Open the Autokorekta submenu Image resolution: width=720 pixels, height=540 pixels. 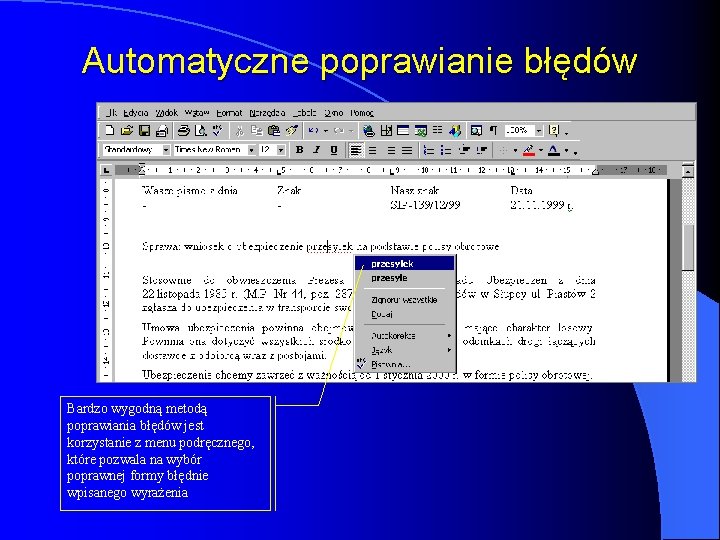pyautogui.click(x=405, y=336)
